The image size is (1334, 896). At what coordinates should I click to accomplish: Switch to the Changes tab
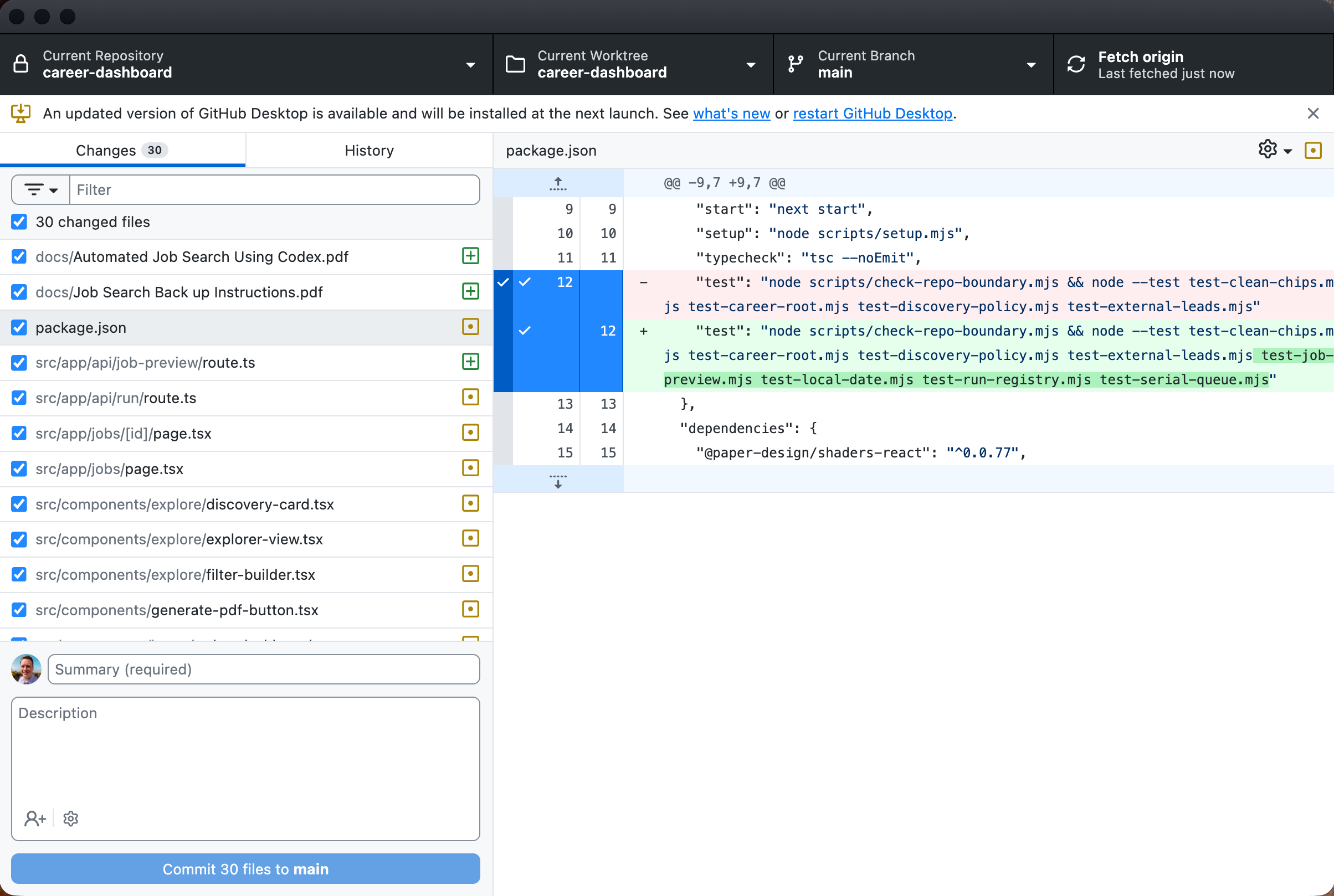(122, 150)
